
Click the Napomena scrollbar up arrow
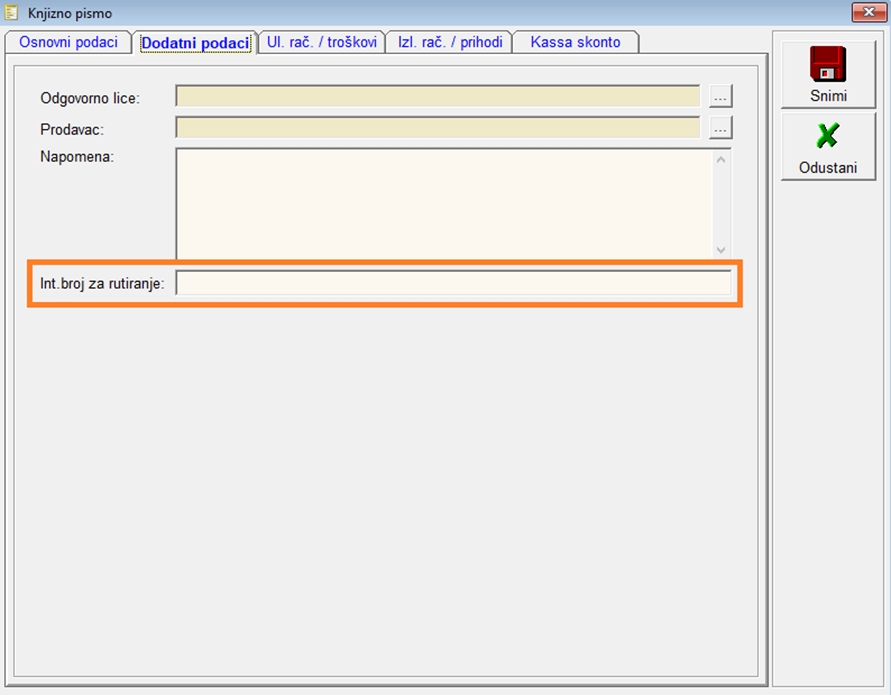(x=721, y=158)
